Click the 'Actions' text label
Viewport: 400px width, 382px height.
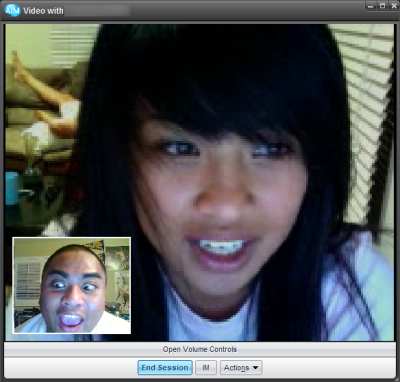(x=237, y=368)
